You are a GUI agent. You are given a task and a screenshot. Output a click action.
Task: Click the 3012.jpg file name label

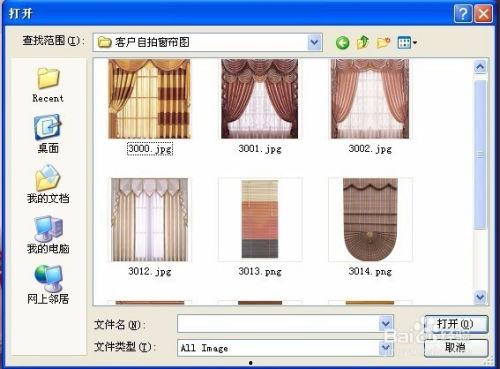(x=150, y=271)
